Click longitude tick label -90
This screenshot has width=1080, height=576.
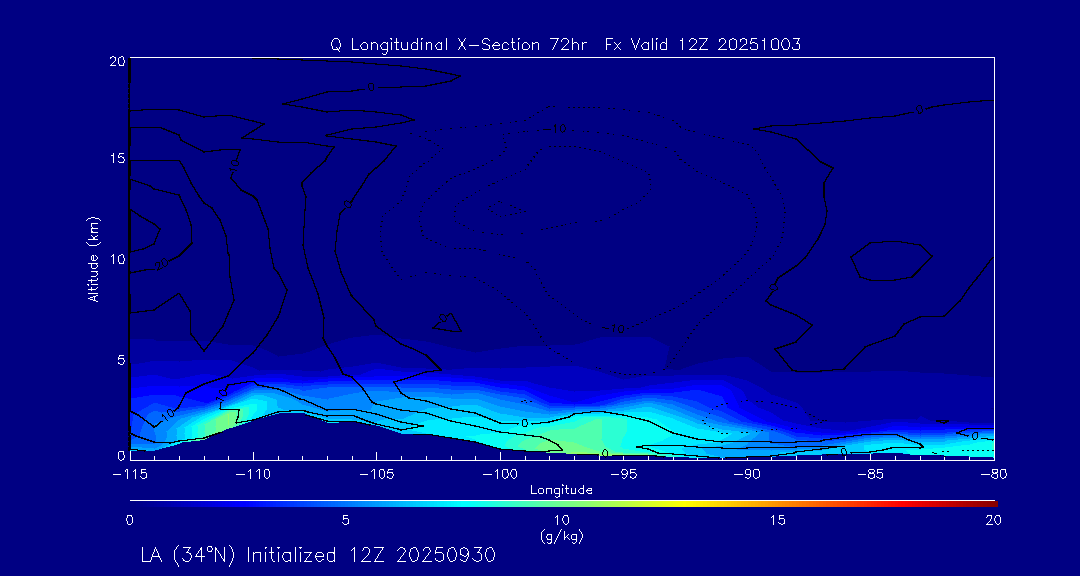coord(747,475)
